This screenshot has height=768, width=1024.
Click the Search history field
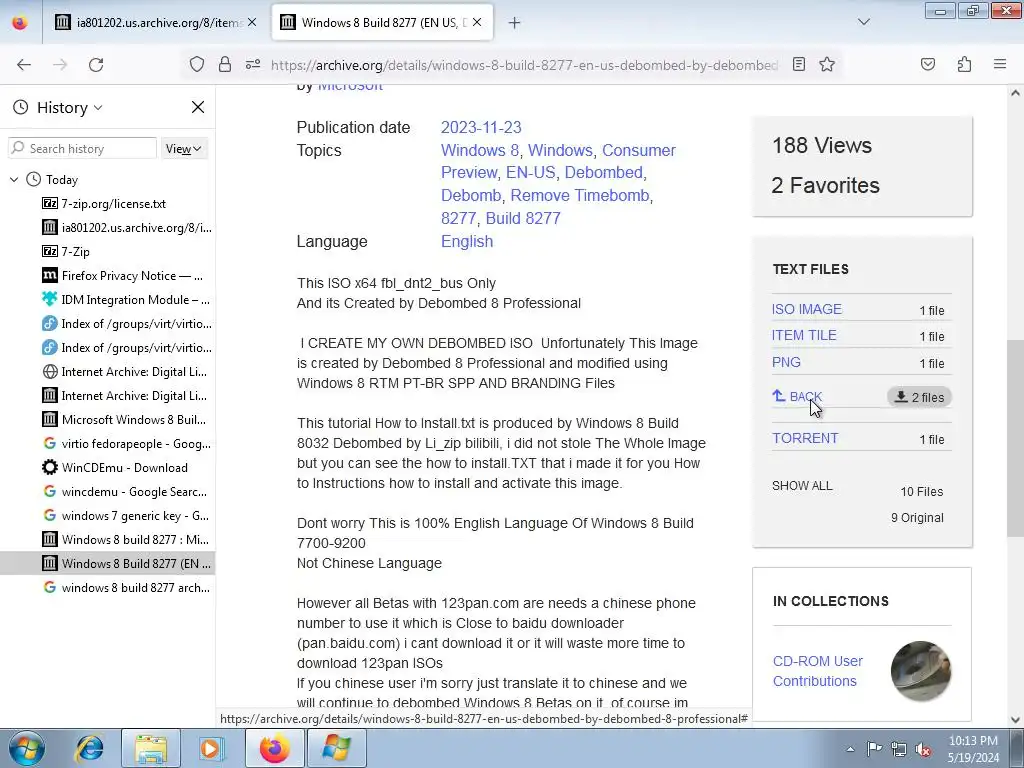pyautogui.click(x=83, y=148)
